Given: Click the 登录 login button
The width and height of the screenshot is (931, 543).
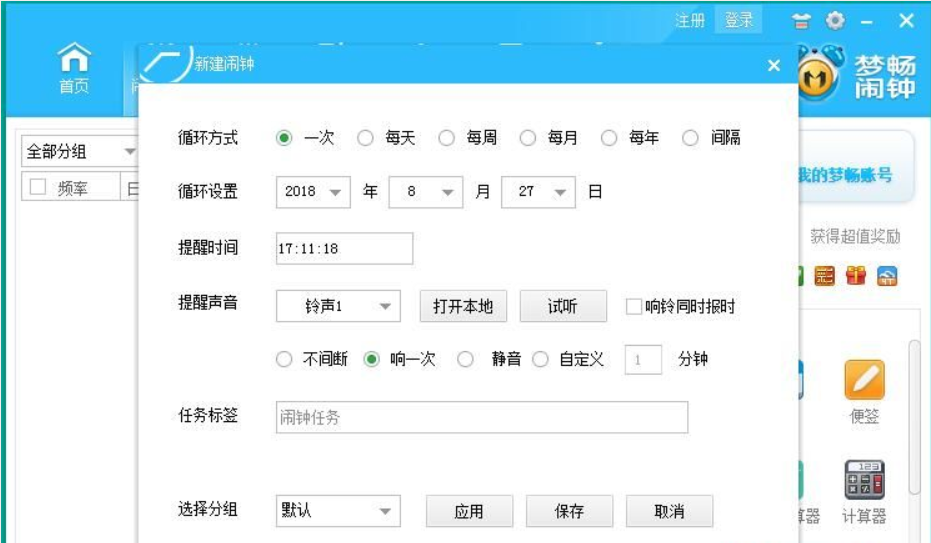Looking at the screenshot, I should (x=739, y=20).
